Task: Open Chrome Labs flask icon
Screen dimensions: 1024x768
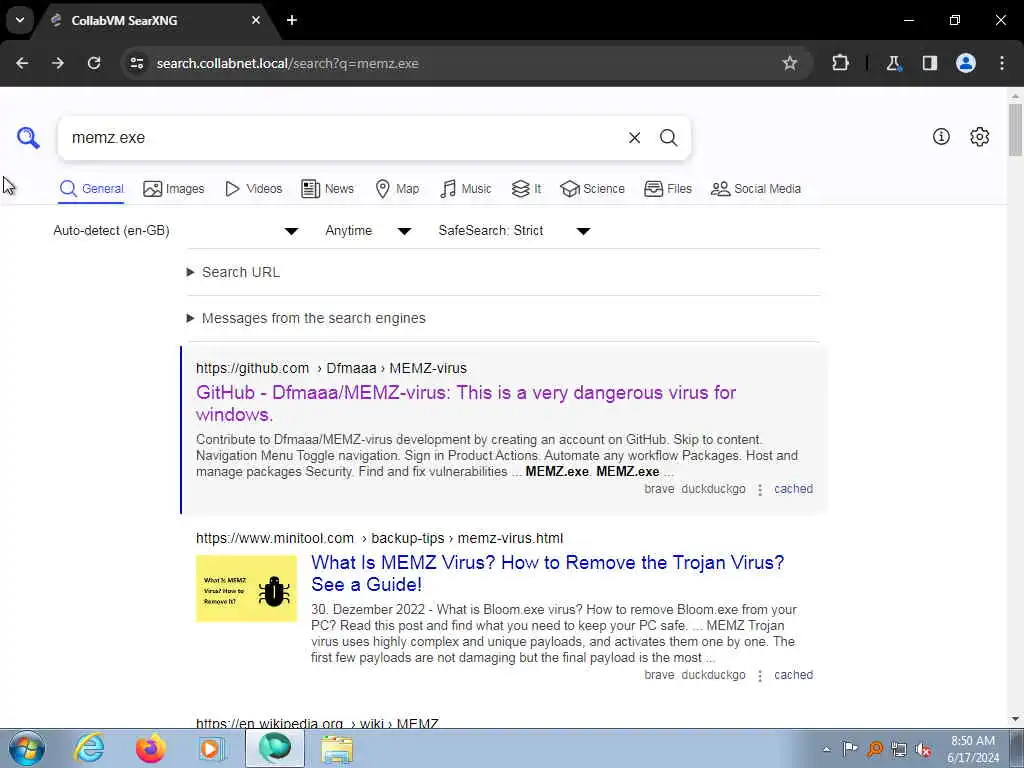Action: 893,63
